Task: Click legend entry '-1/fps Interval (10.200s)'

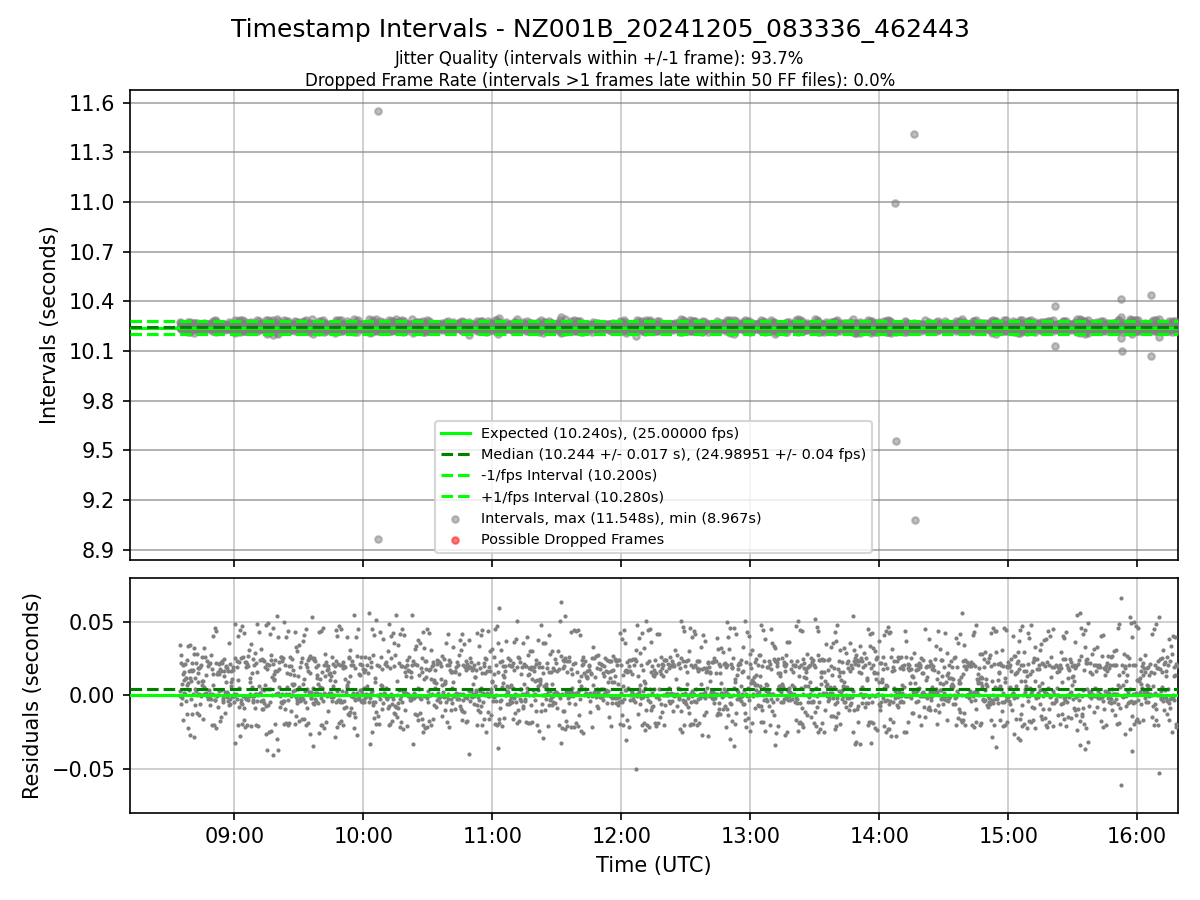Action: coord(569,475)
